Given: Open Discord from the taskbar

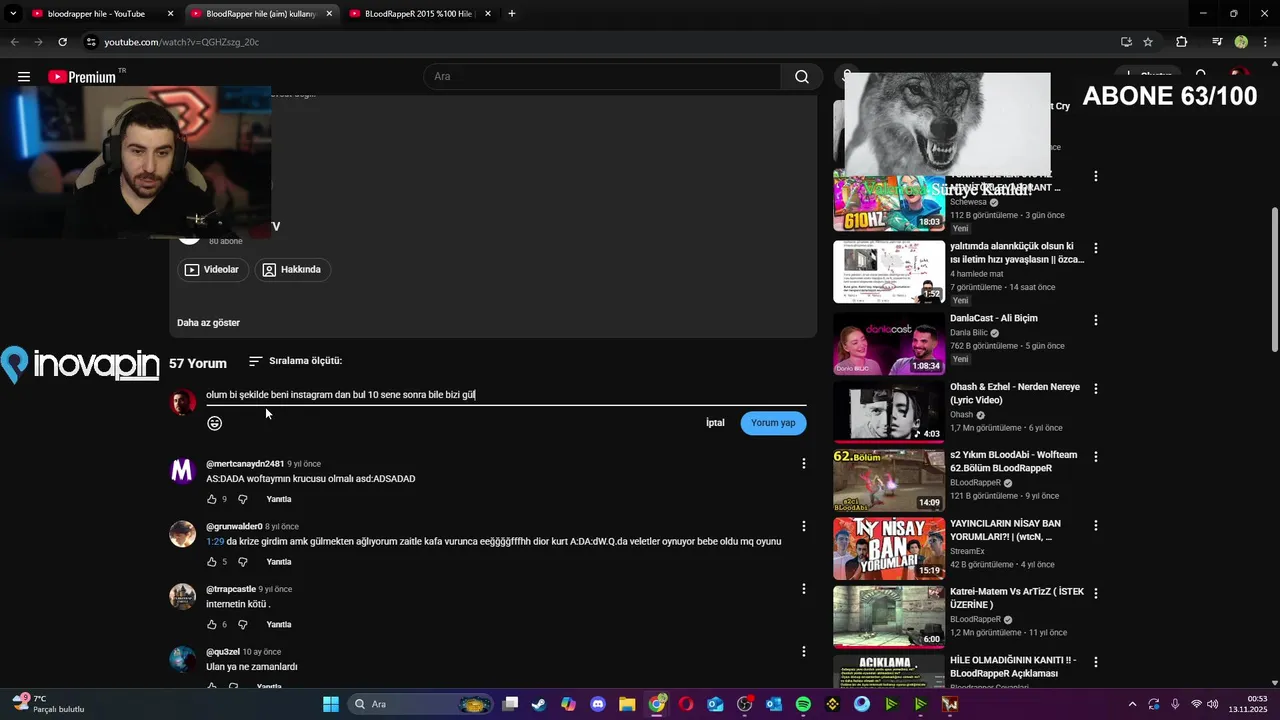Looking at the screenshot, I should (x=598, y=704).
